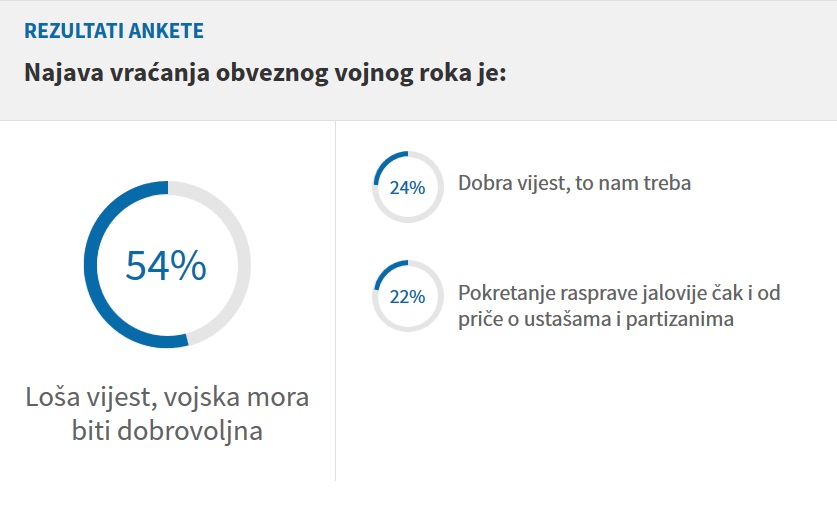Select the "Loša vijest, vojska mora" result label
Viewport: 837px width, 505px height.
coord(167,397)
